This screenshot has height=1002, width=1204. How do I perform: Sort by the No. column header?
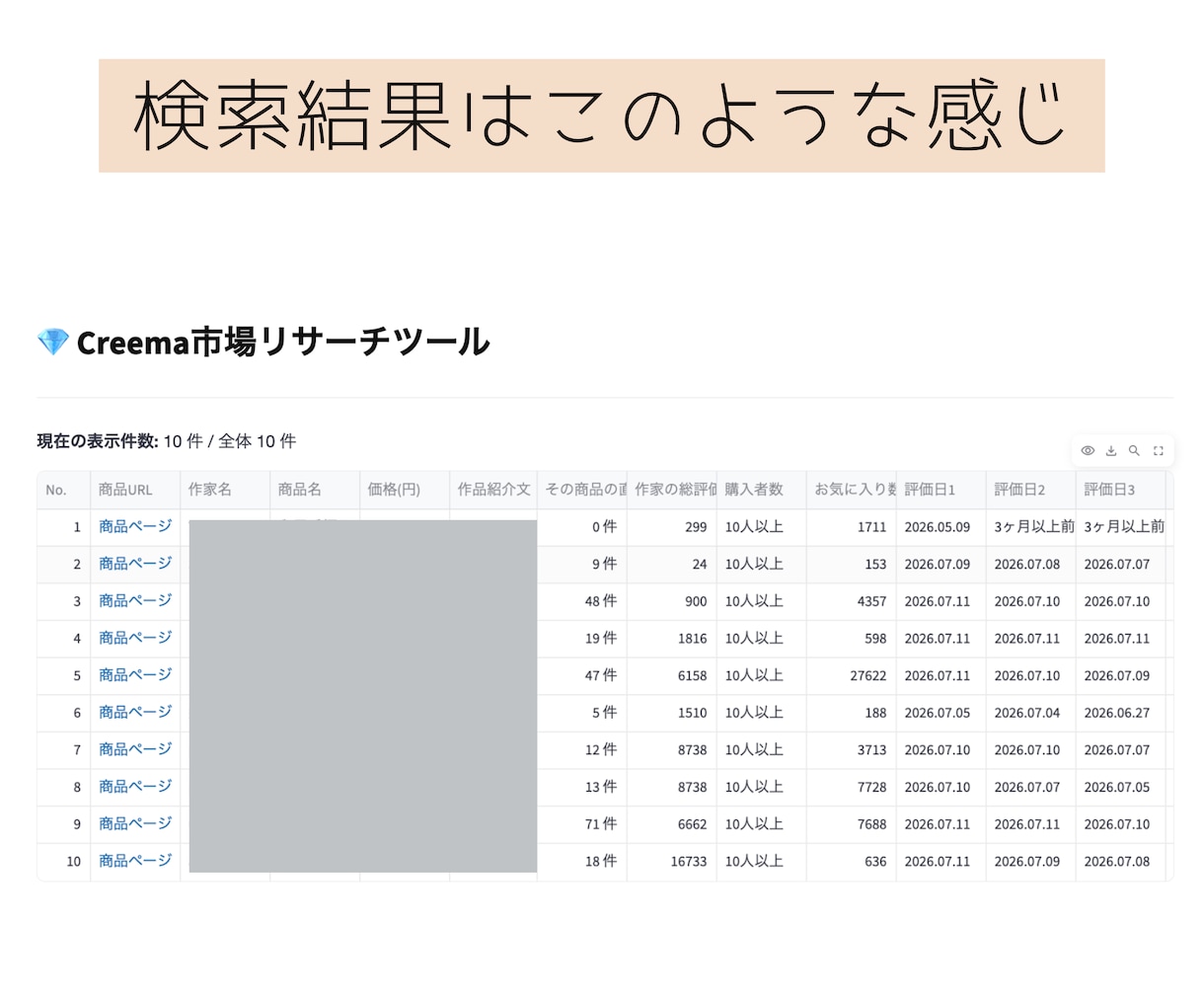pyautogui.click(x=64, y=490)
